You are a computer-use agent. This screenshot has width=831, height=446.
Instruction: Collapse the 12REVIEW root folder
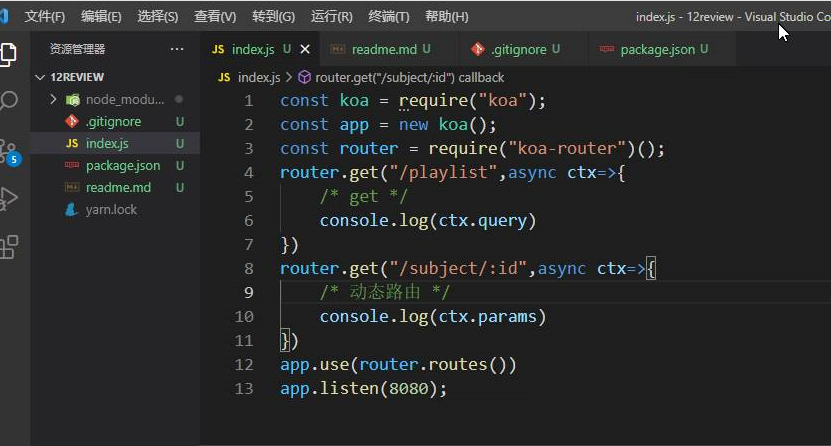[40, 77]
